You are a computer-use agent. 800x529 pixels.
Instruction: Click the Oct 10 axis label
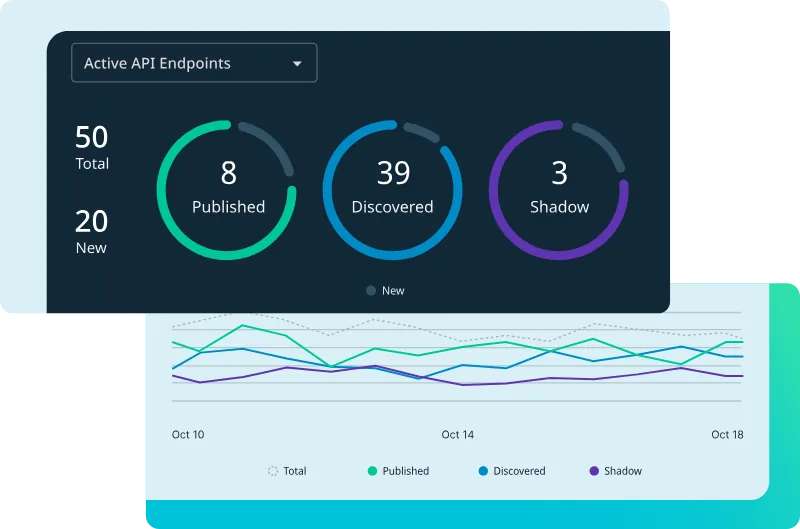click(188, 435)
